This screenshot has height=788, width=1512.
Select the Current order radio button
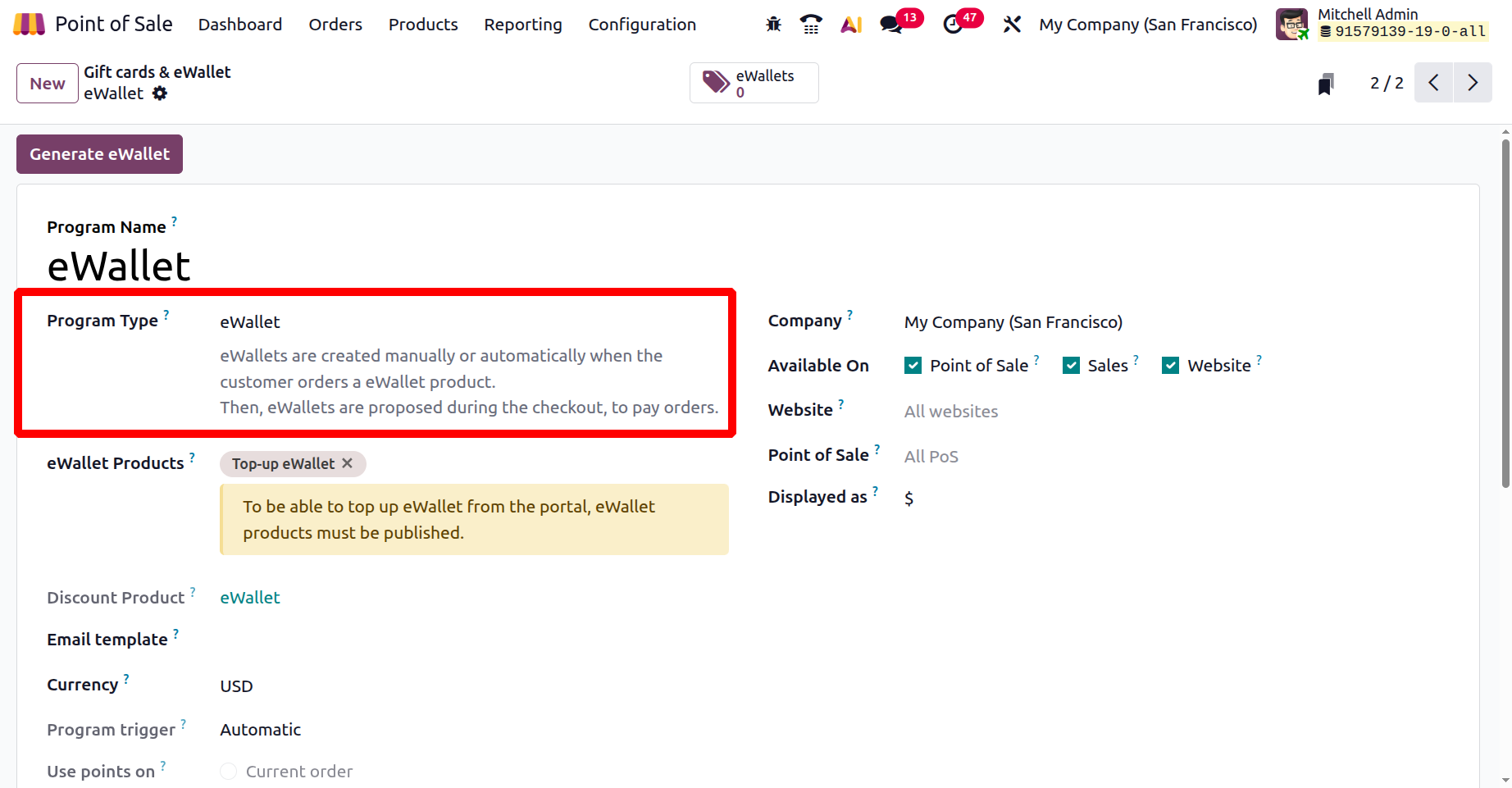click(228, 771)
